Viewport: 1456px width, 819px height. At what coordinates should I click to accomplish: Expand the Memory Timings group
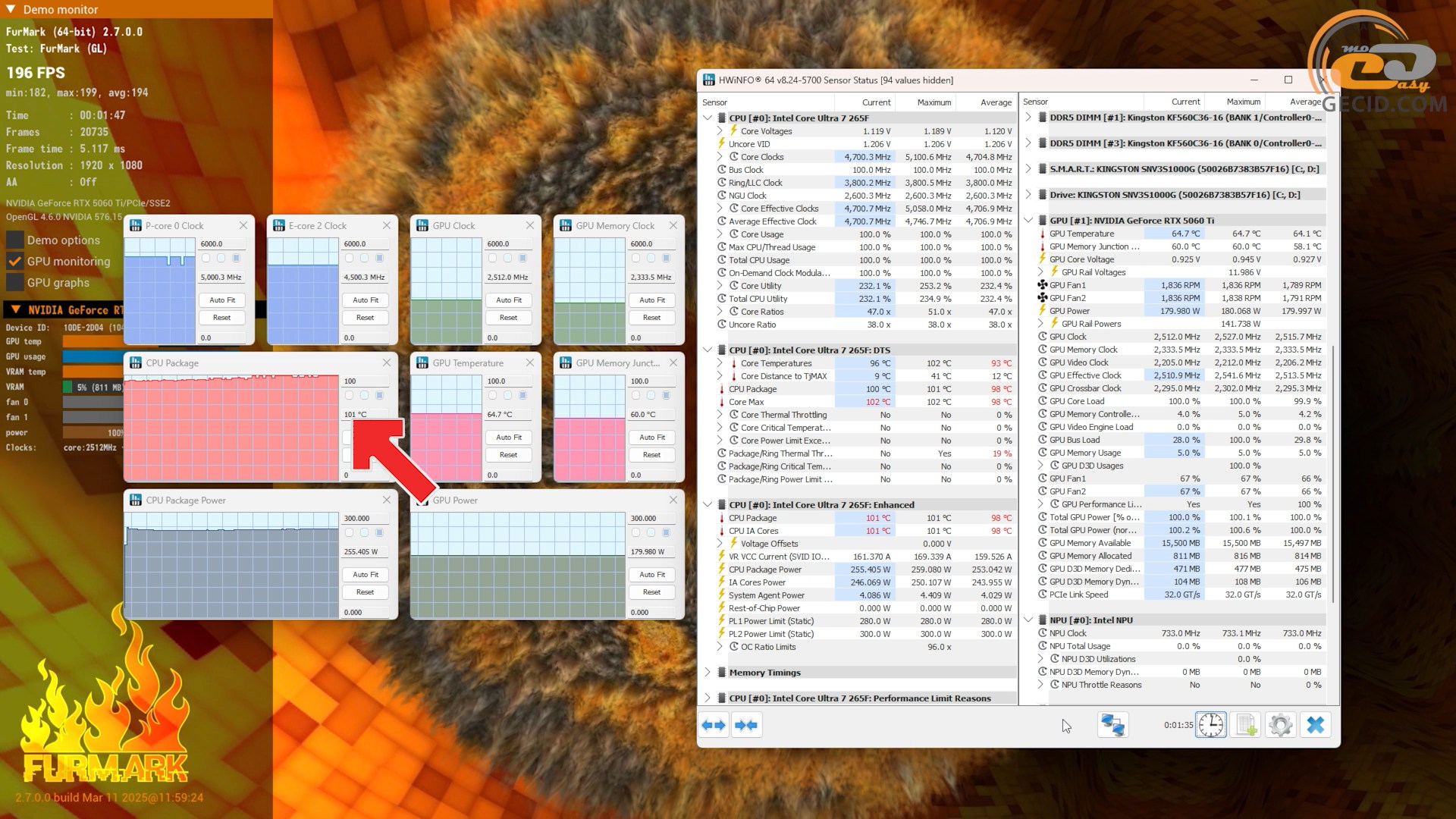pyautogui.click(x=708, y=672)
